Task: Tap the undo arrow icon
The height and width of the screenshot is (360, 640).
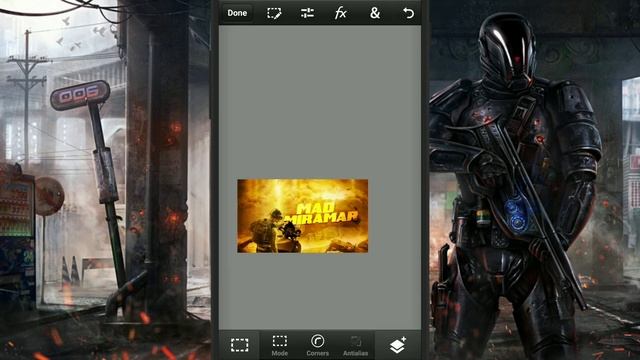Action: (x=408, y=13)
